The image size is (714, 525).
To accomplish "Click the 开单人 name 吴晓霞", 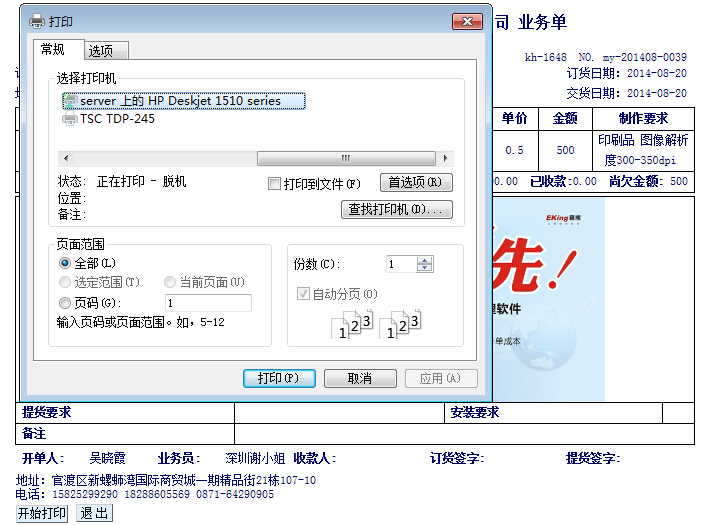I will point(107,458).
